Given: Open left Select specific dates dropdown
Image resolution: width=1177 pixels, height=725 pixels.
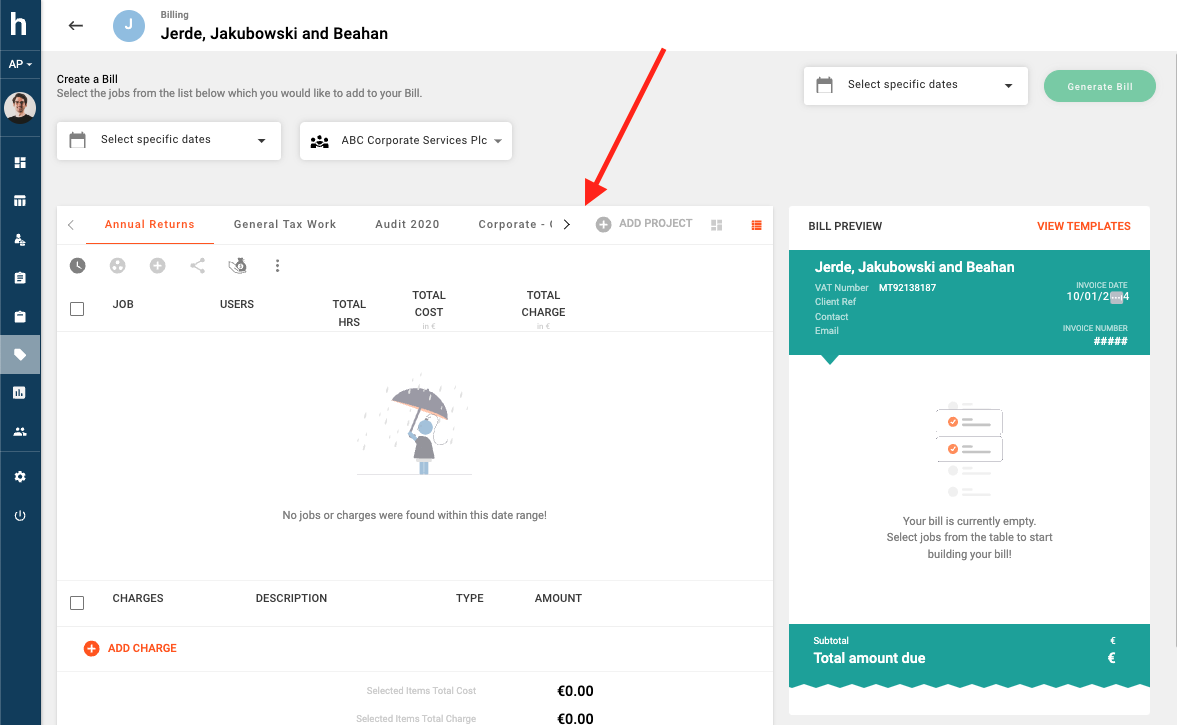Looking at the screenshot, I should (x=168, y=141).
